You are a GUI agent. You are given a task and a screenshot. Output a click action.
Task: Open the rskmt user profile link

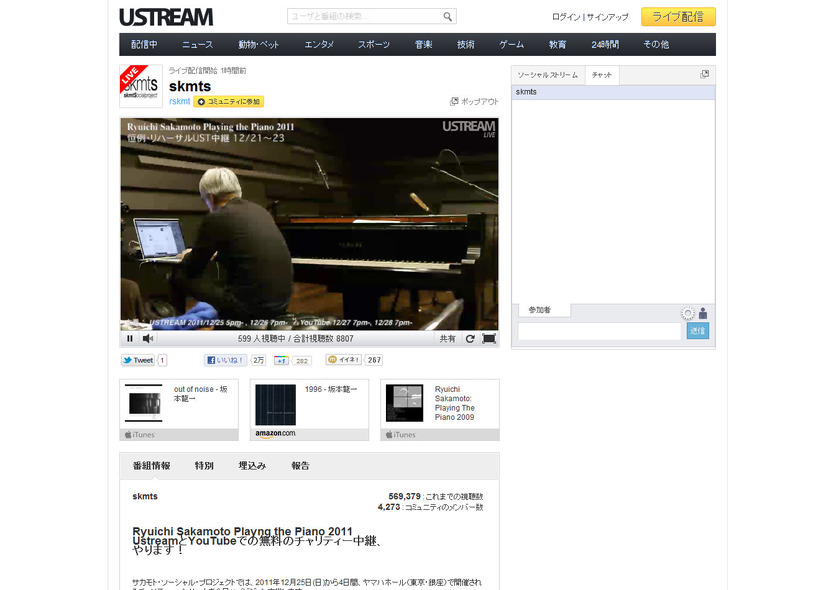click(x=180, y=101)
